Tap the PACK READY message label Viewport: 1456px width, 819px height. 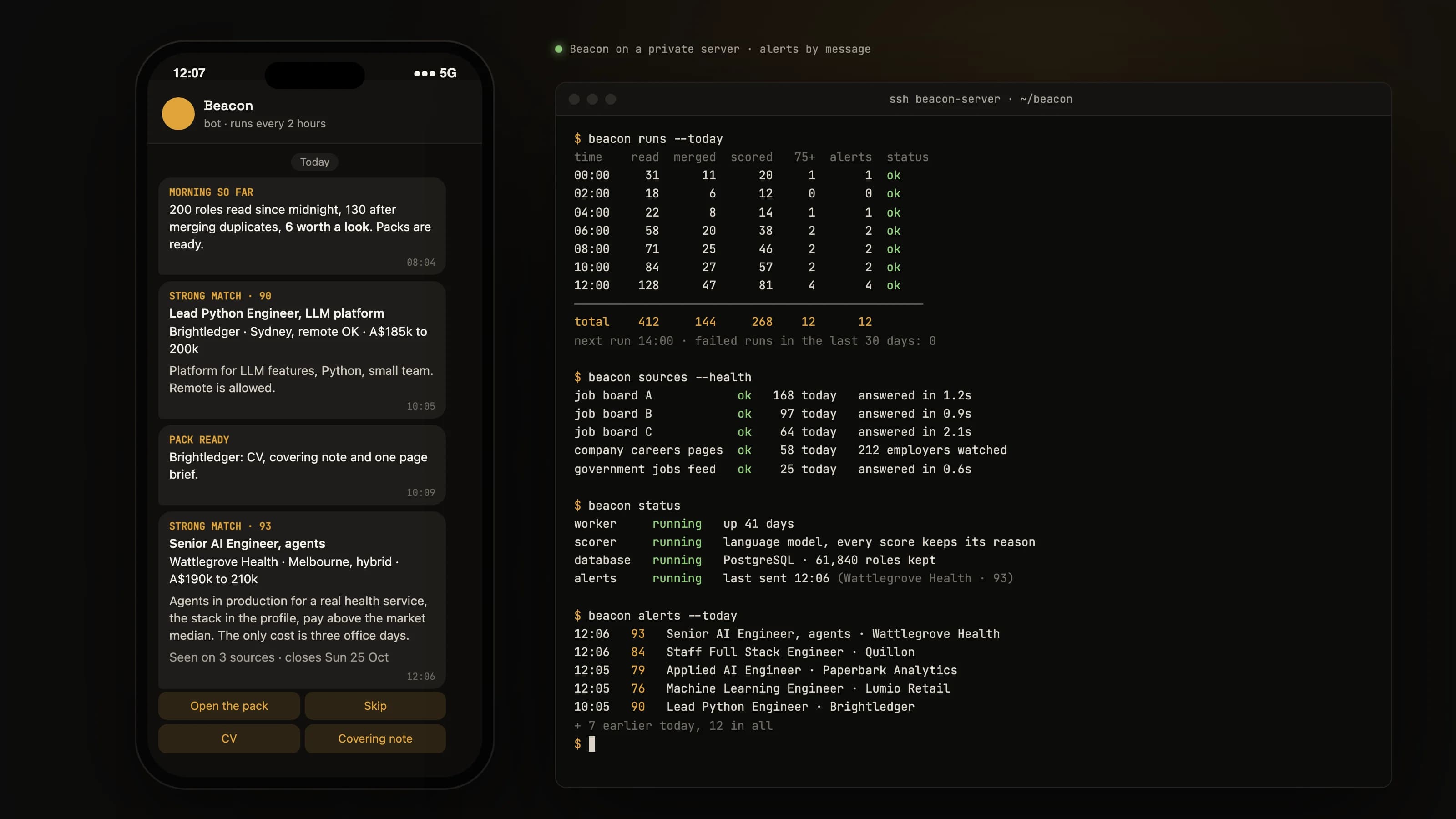(x=199, y=440)
